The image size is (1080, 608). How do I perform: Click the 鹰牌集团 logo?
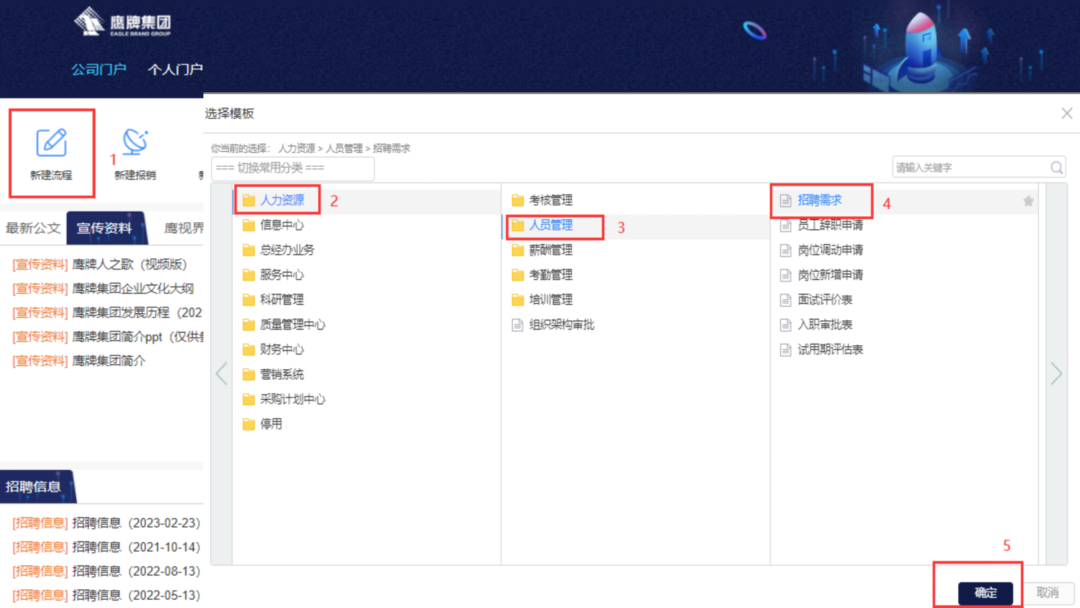[x=123, y=22]
